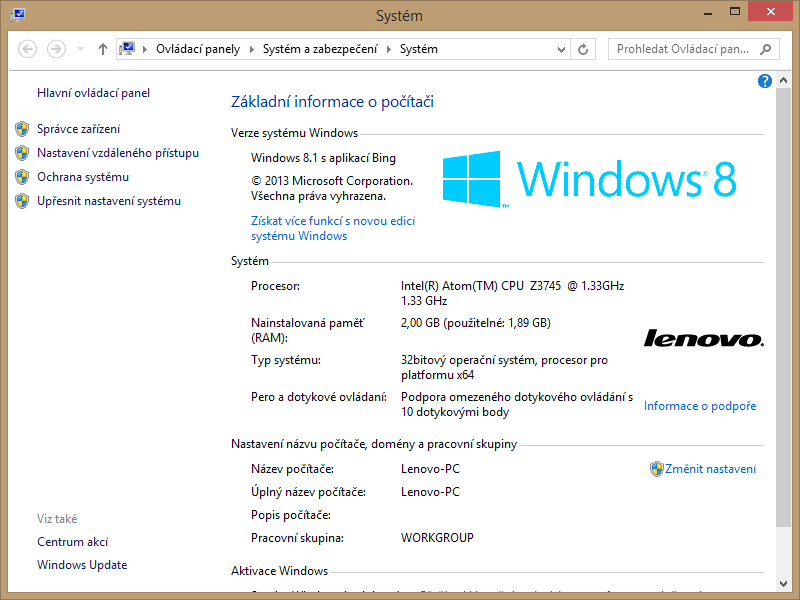This screenshot has width=800, height=600.
Task: Click the vertical scrollbar down arrow
Action: 782,582
